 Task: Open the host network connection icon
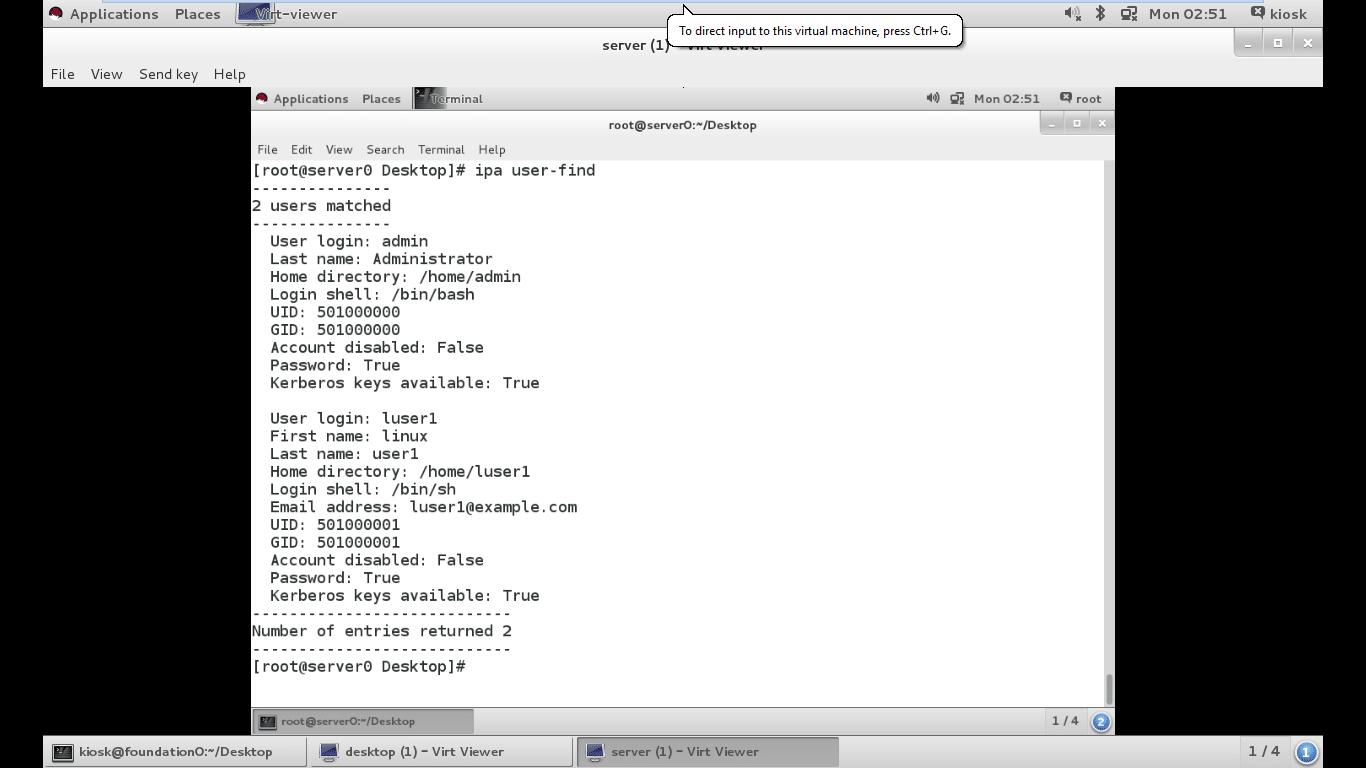[1129, 14]
